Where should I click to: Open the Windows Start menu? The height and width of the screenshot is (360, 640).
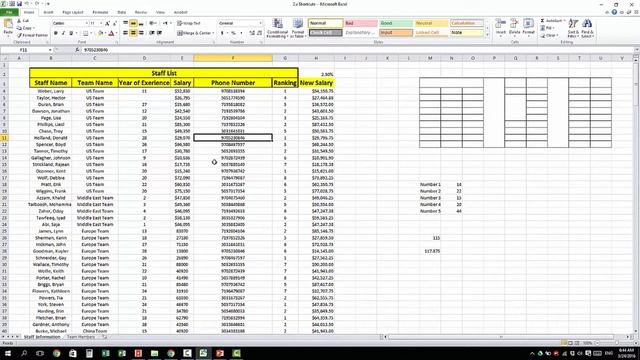[8, 353]
